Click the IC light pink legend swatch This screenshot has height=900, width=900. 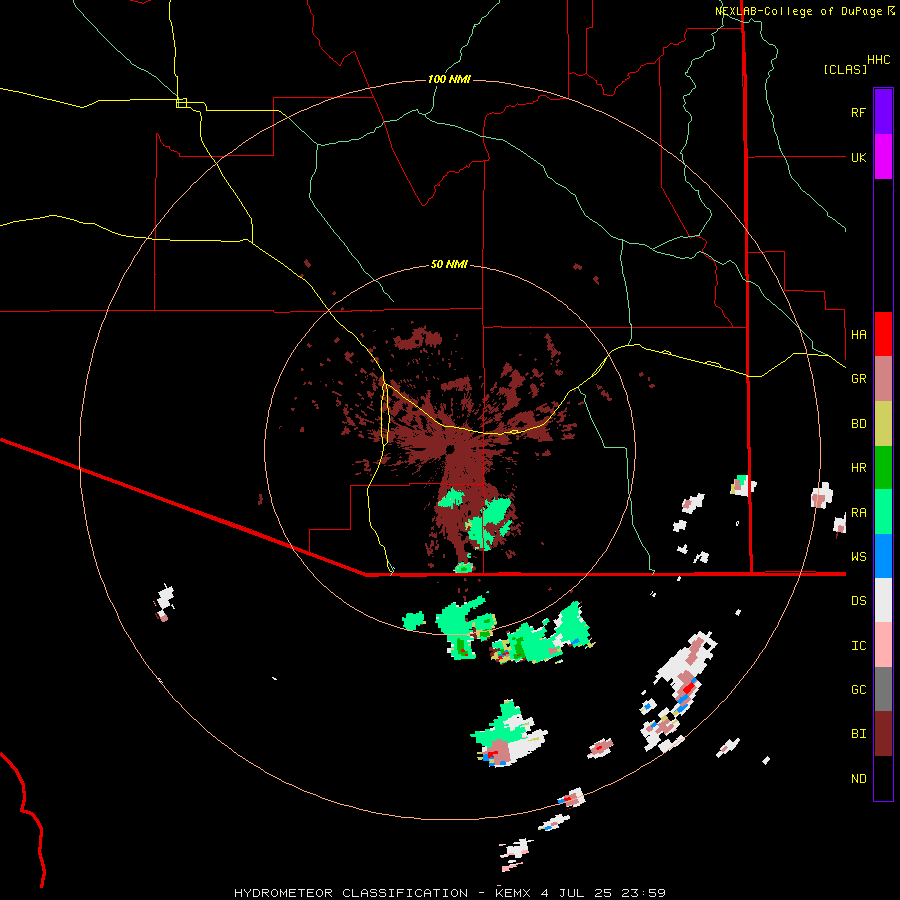(x=883, y=645)
